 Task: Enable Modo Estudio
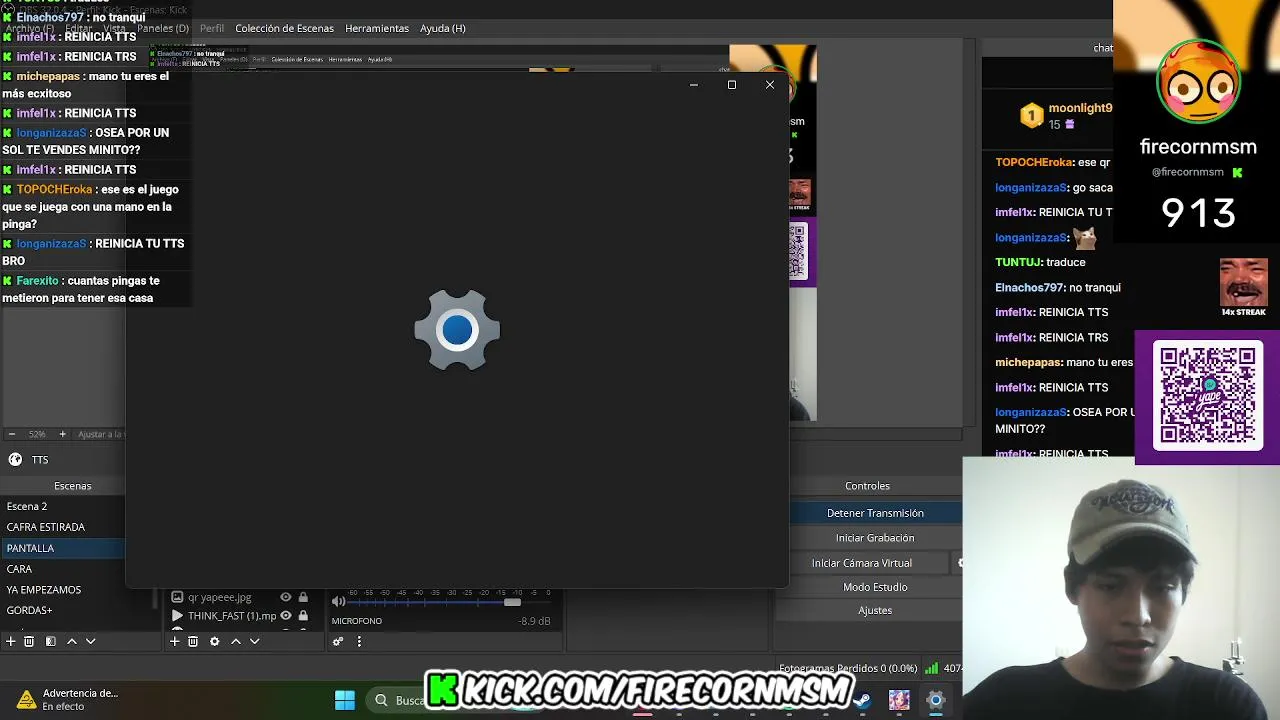point(875,587)
